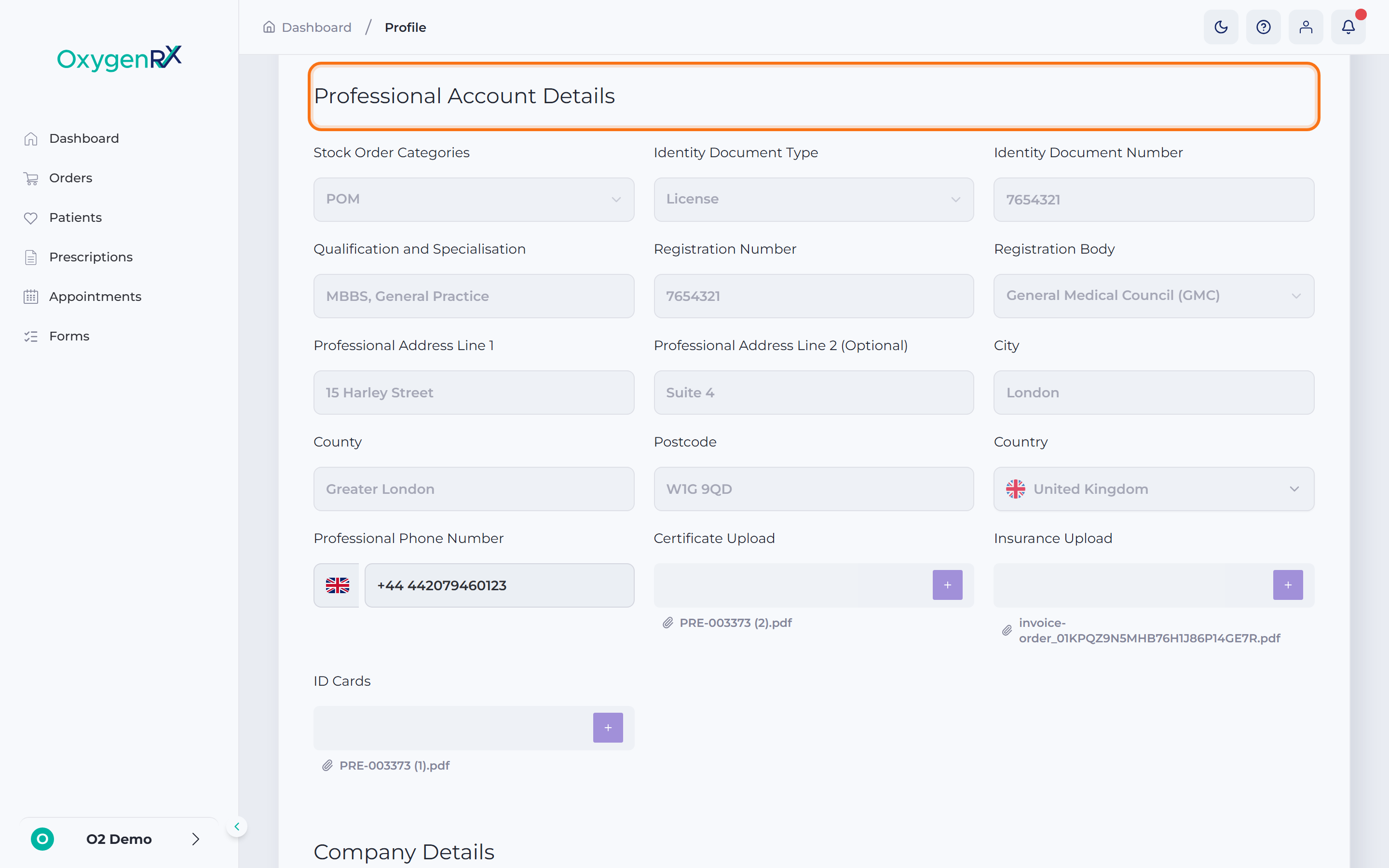This screenshot has width=1389, height=868.
Task: Click the Appointments calendar icon
Action: 31,297
